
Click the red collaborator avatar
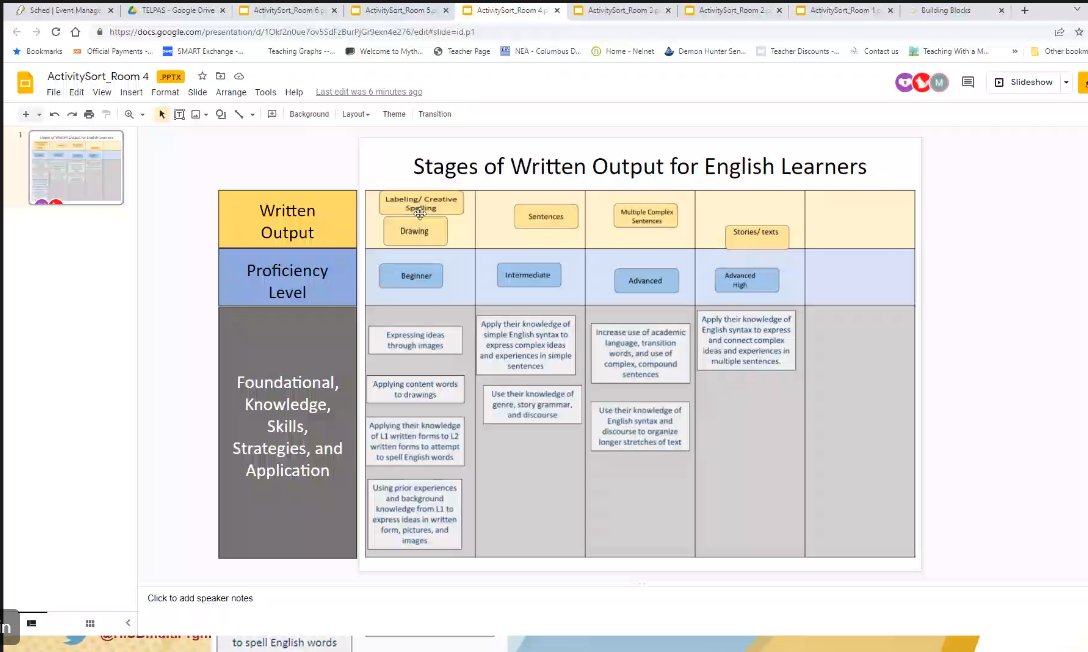[921, 83]
